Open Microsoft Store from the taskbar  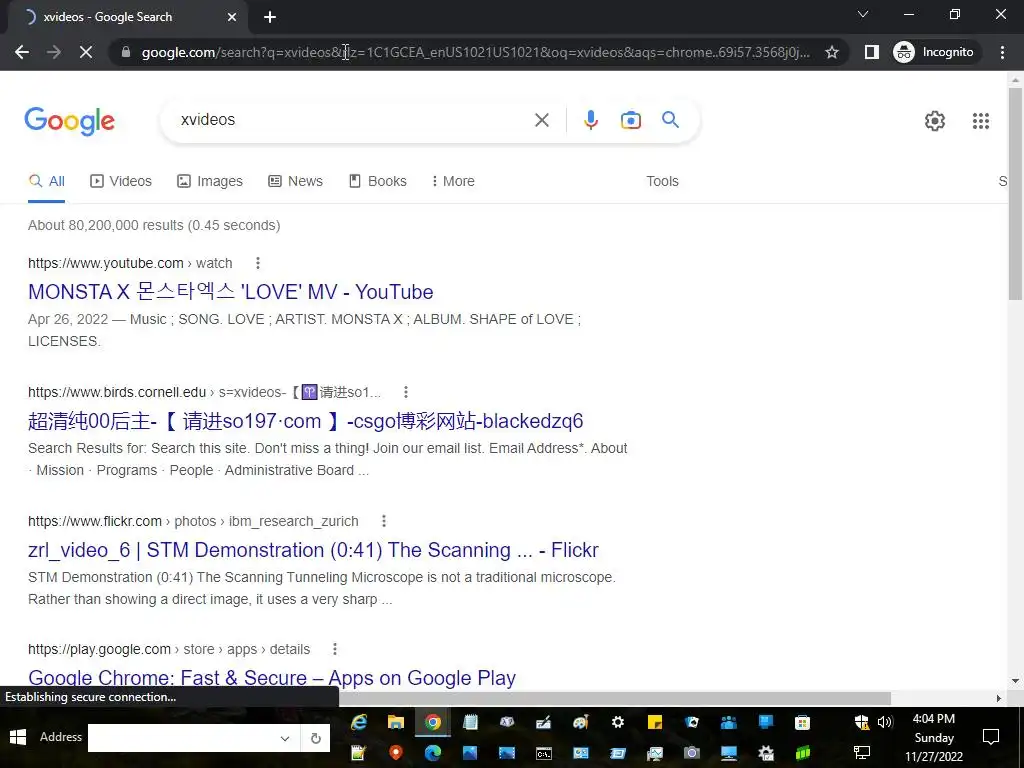click(x=802, y=722)
